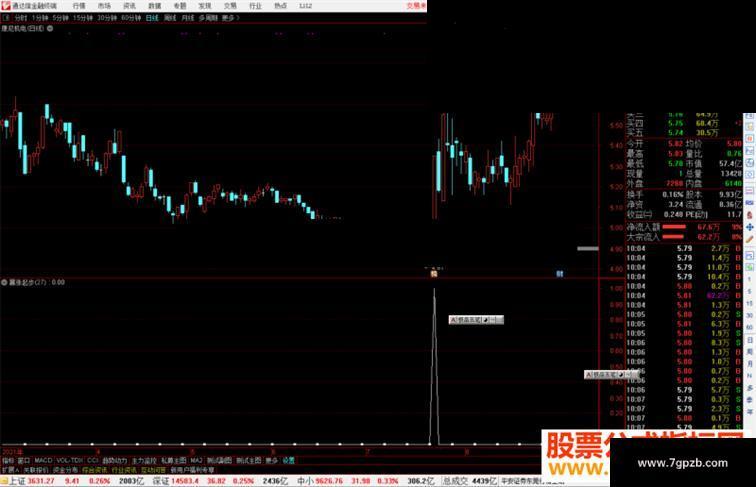This screenshot has height=487, width=756.
Task: Open the 综合资讯 tab
Action: [x=94, y=470]
